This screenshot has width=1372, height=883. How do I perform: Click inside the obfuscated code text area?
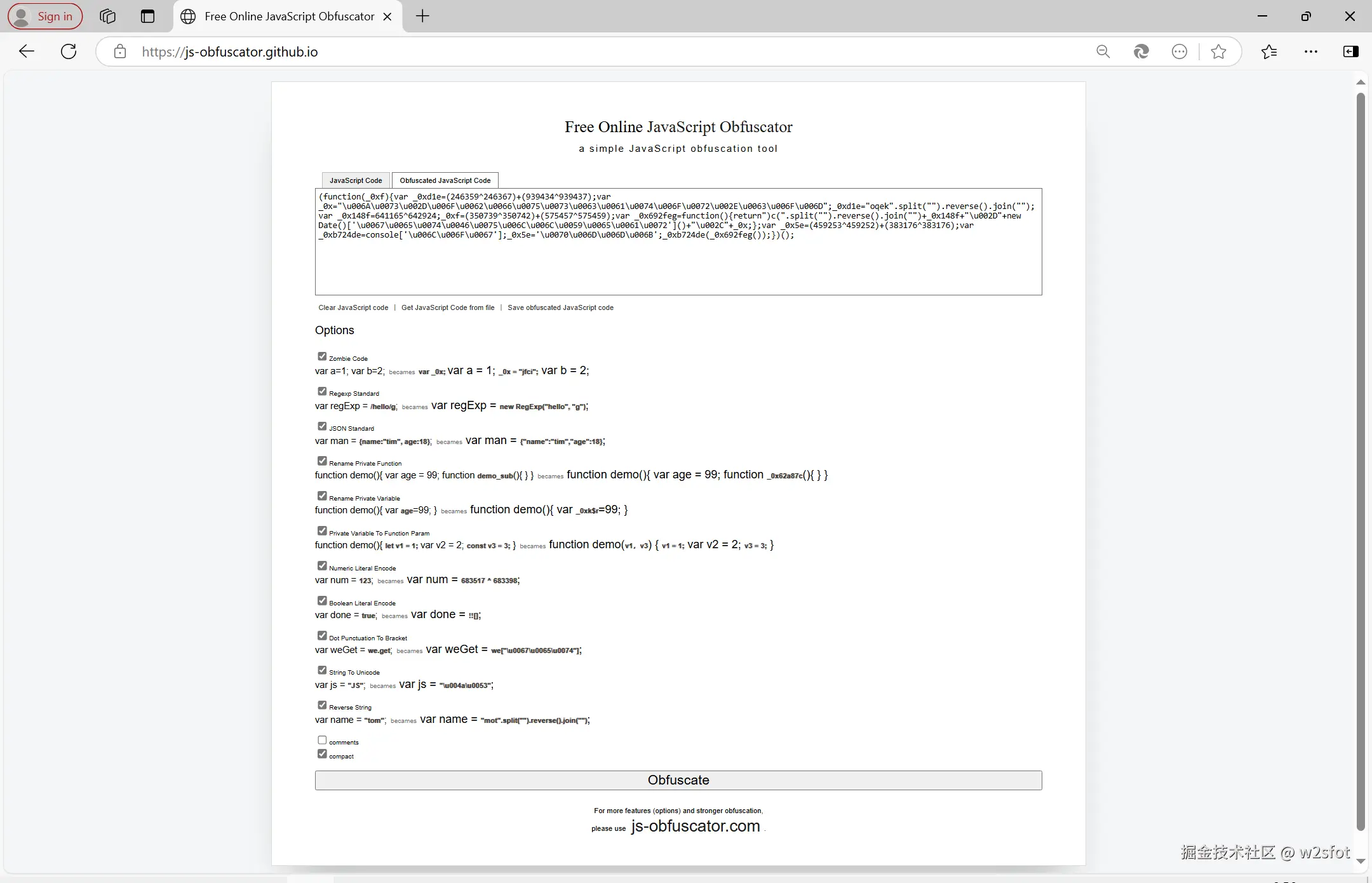click(x=678, y=267)
